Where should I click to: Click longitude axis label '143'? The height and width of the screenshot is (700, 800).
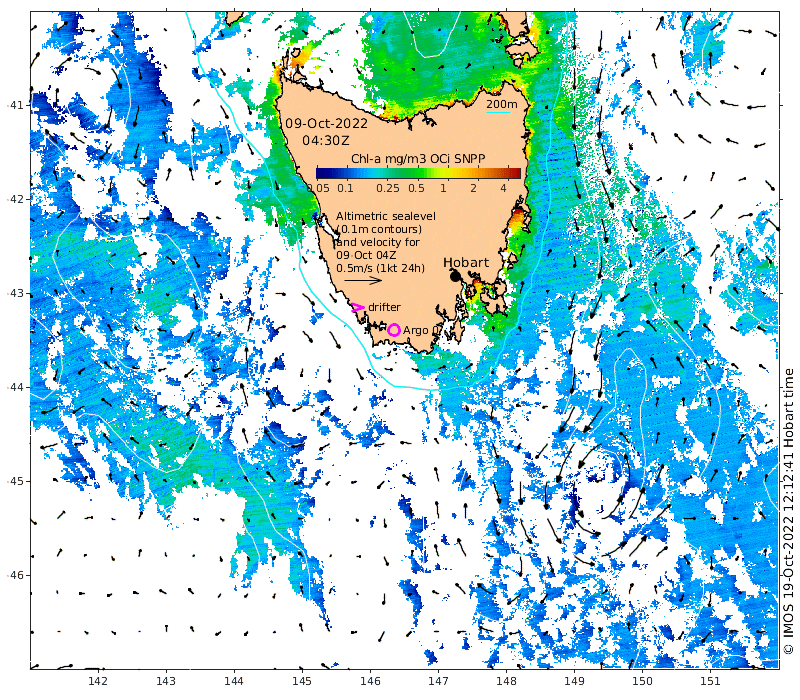coord(166,681)
